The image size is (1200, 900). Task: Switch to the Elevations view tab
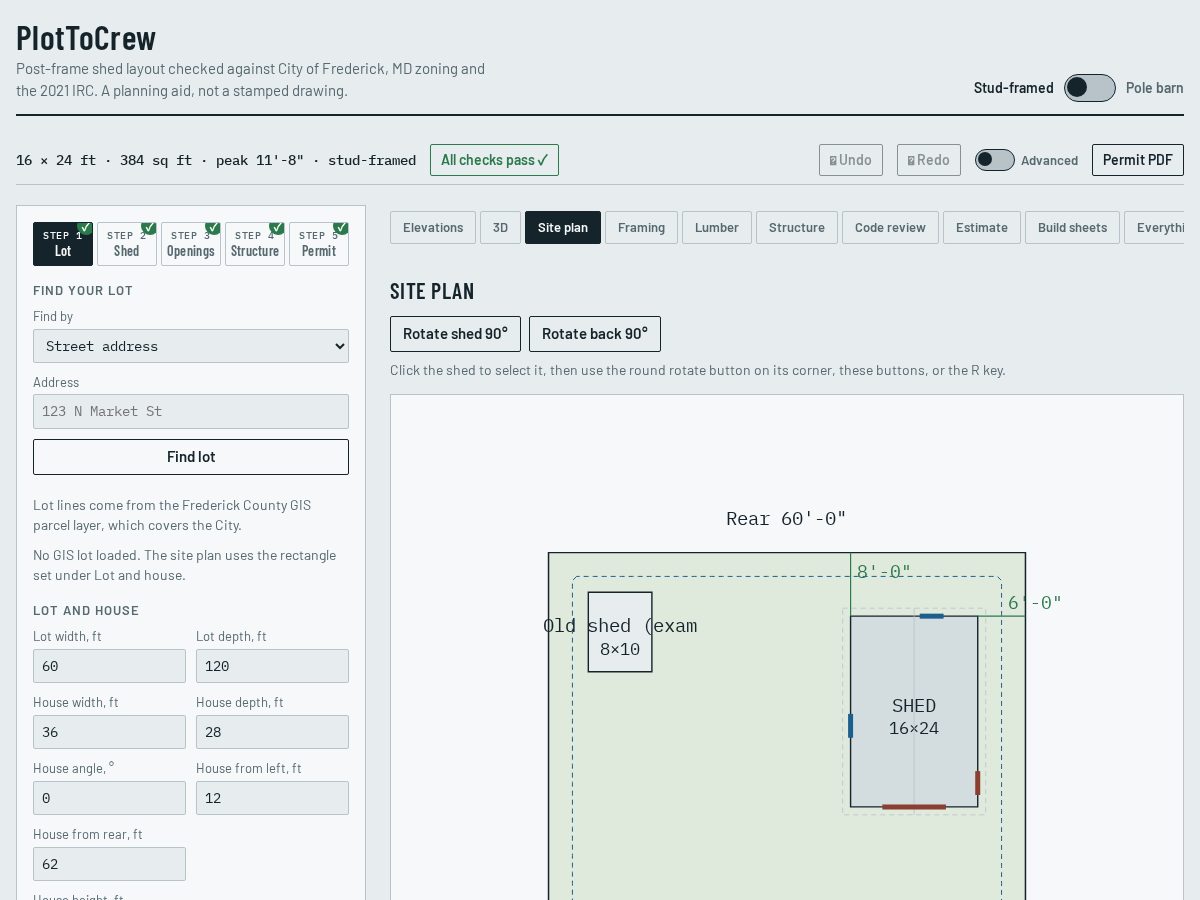tap(433, 228)
